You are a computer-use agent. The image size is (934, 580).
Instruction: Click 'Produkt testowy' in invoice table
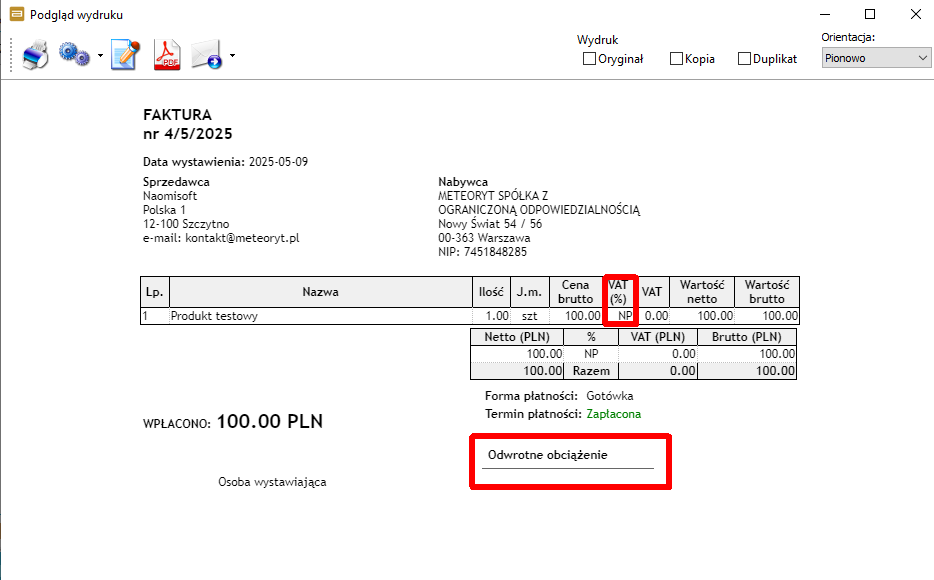click(214, 316)
